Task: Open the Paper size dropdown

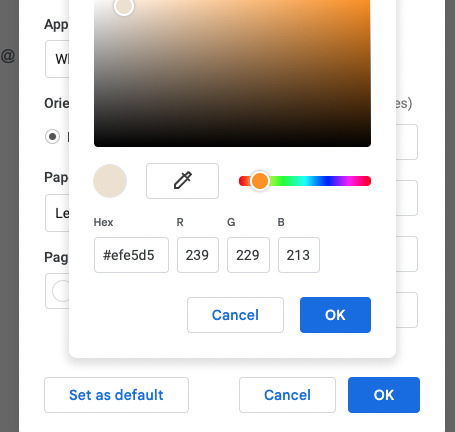Action: coord(57,213)
